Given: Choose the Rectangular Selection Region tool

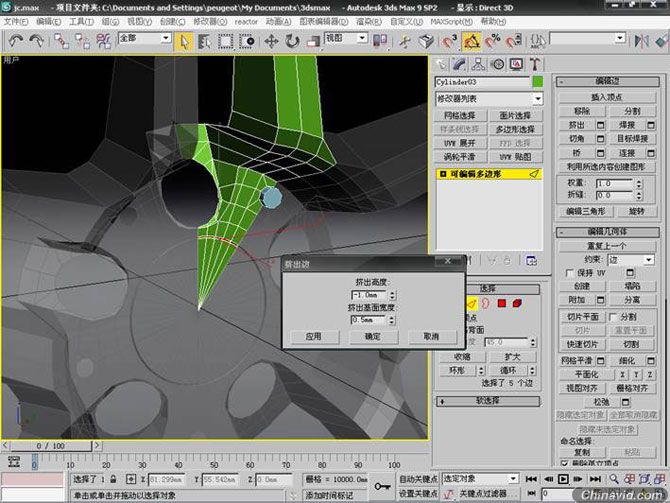Looking at the screenshot, I should point(226,41).
